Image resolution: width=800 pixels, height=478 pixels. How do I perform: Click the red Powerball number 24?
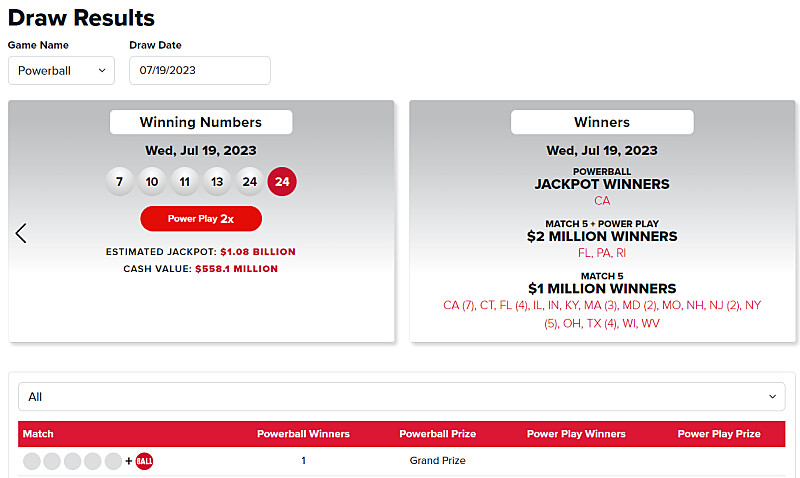click(x=282, y=182)
